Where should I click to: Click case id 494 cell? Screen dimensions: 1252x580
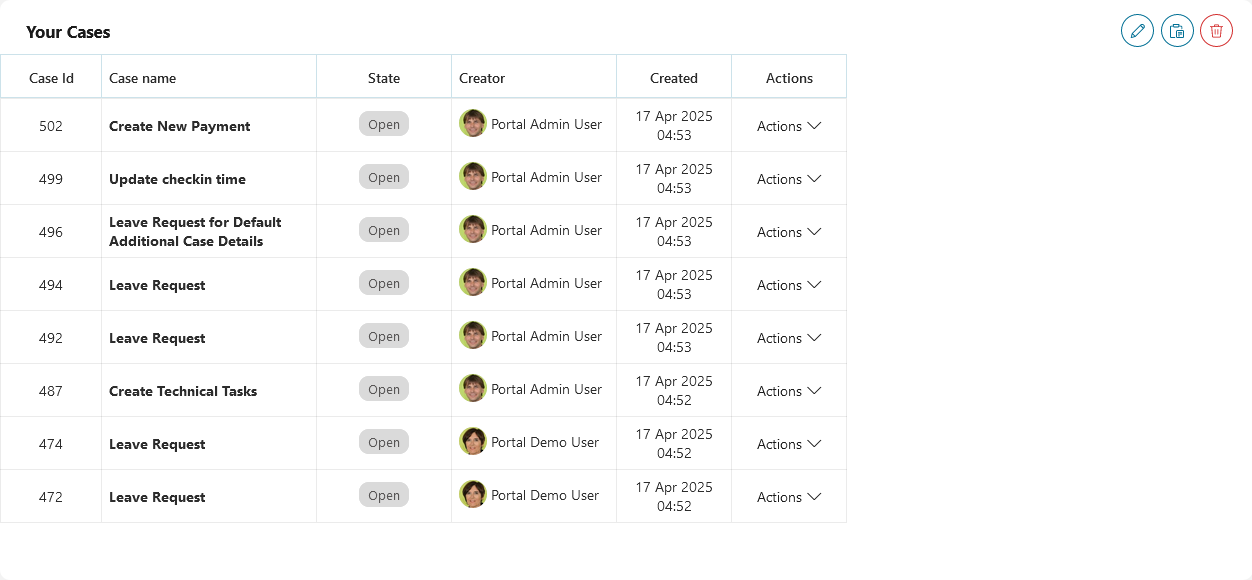(51, 285)
